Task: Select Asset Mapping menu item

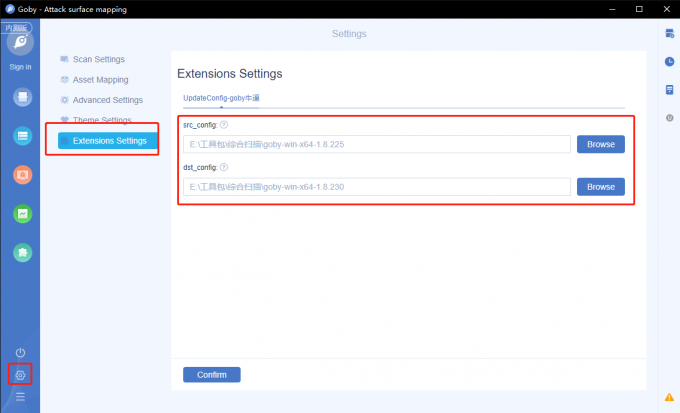Action: pos(94,80)
